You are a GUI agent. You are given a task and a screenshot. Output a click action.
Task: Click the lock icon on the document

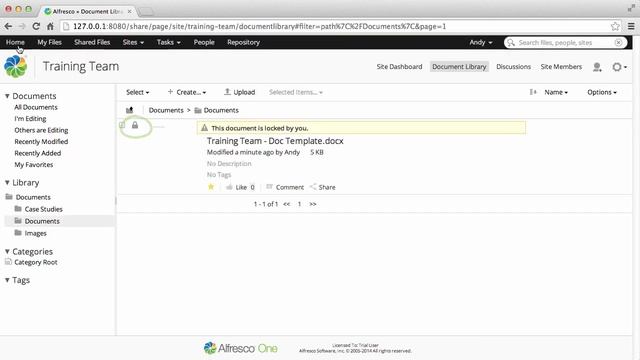(x=135, y=125)
